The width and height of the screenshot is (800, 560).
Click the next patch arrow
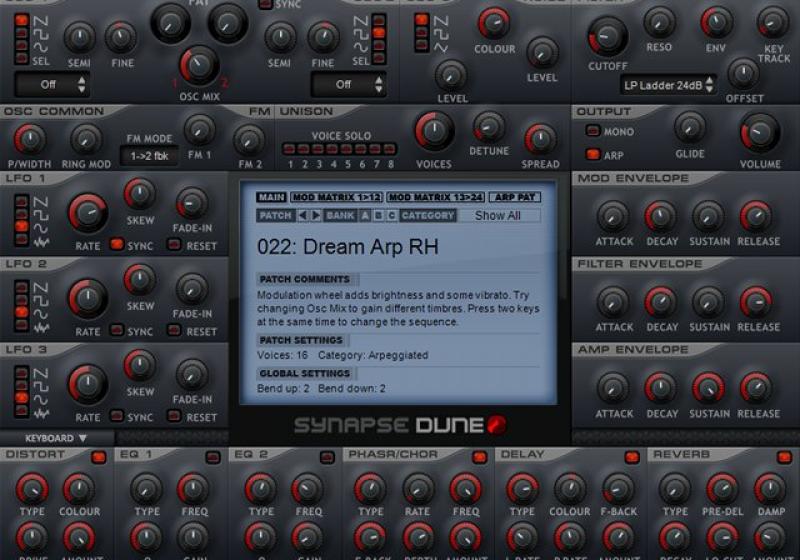click(x=316, y=215)
